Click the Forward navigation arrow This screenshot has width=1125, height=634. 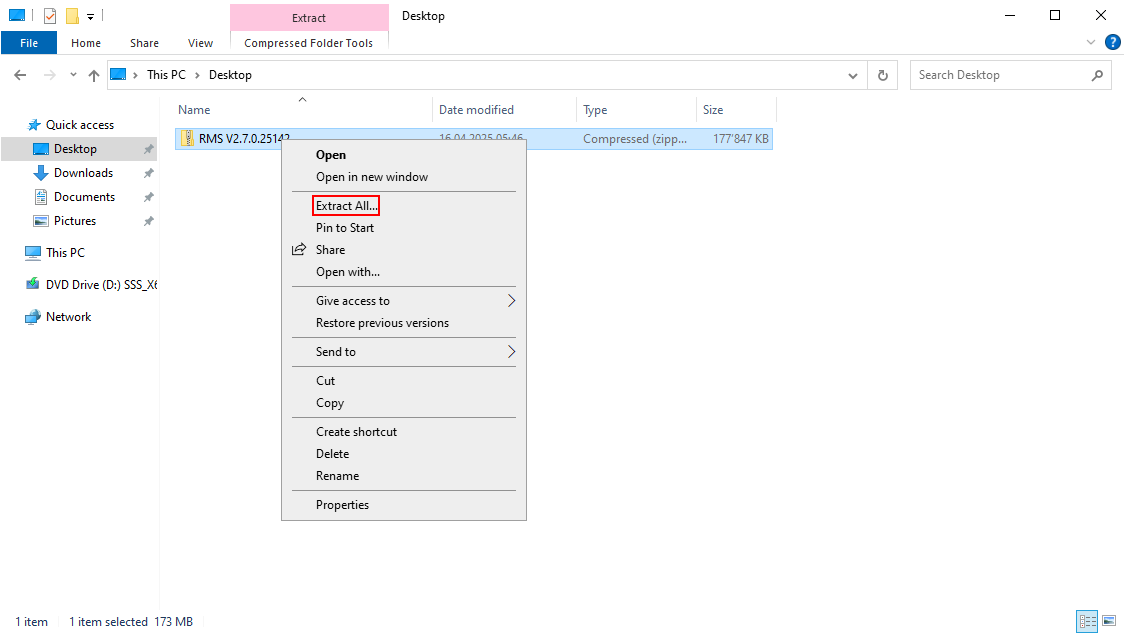[x=49, y=75]
